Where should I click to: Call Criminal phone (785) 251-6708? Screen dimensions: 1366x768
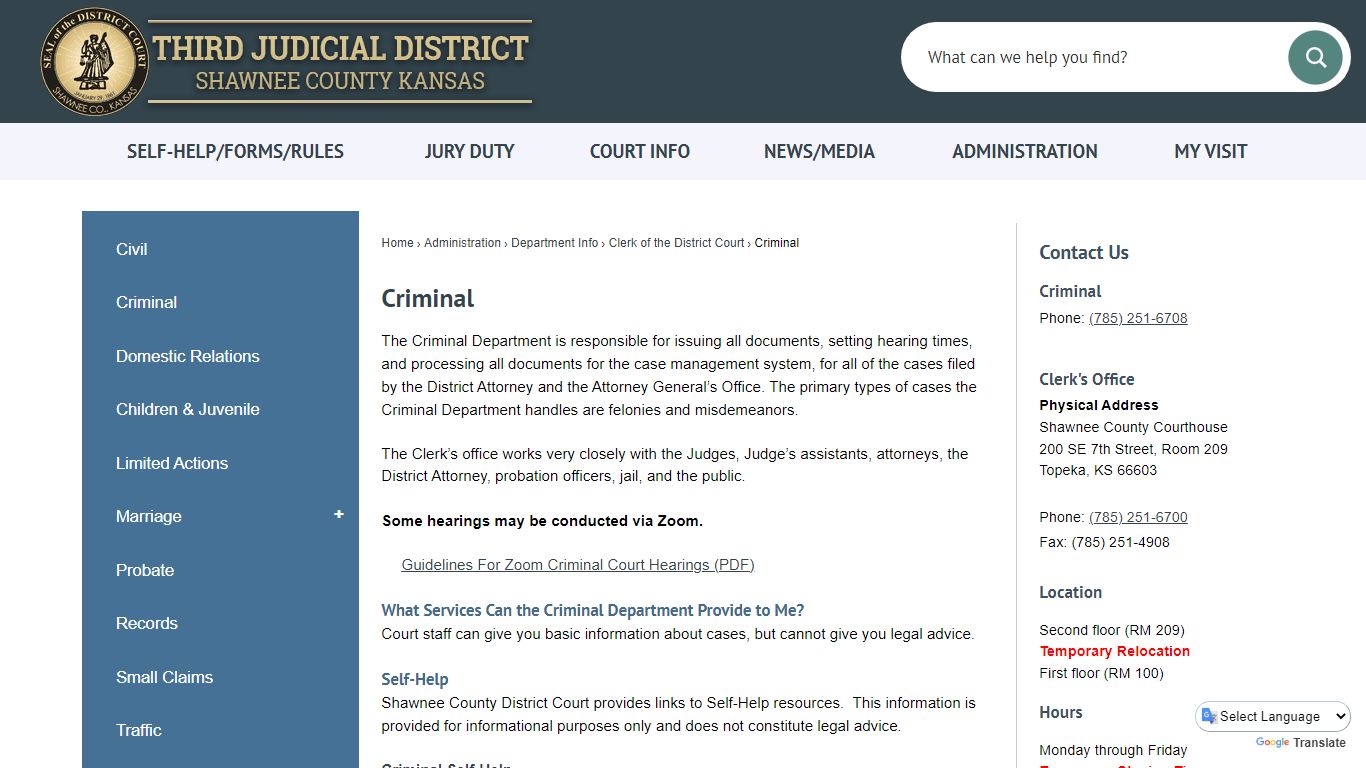tap(1138, 318)
